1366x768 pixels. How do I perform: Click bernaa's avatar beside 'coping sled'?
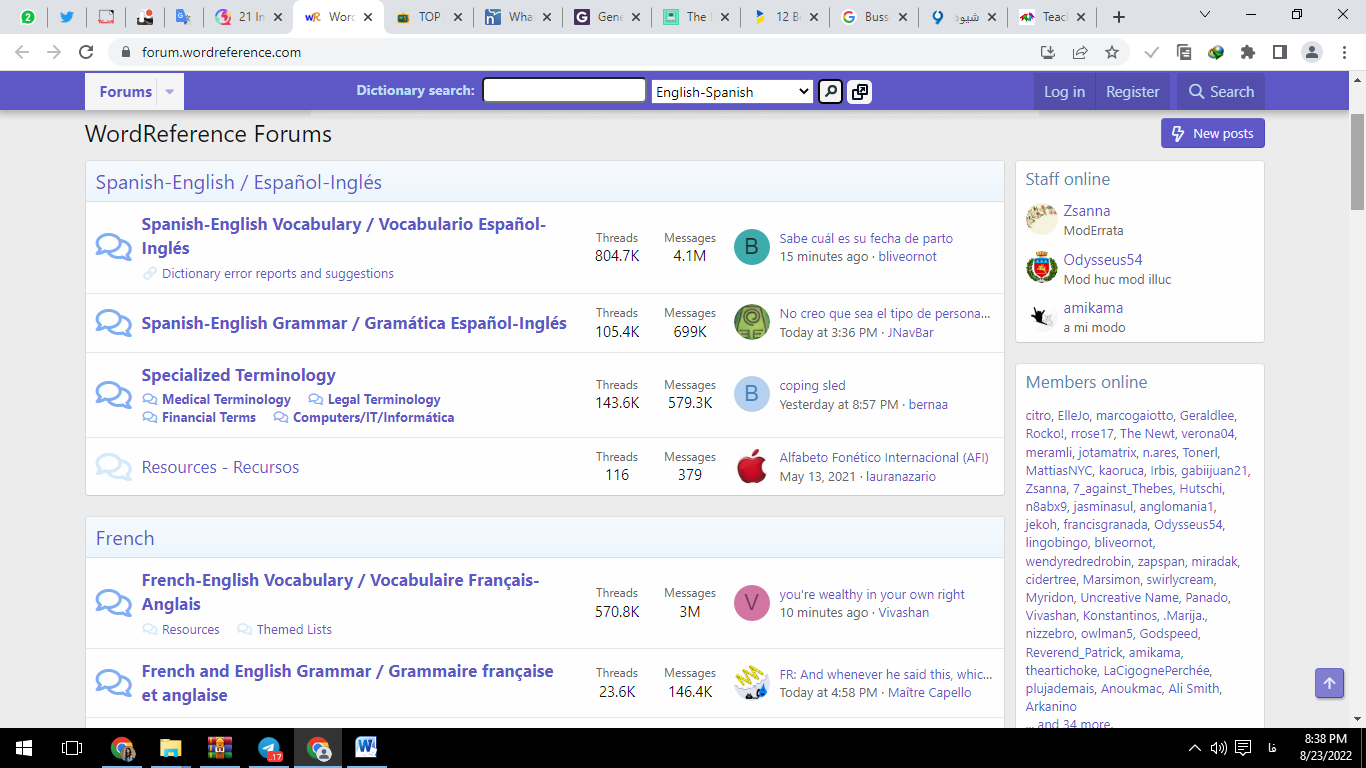coord(752,395)
